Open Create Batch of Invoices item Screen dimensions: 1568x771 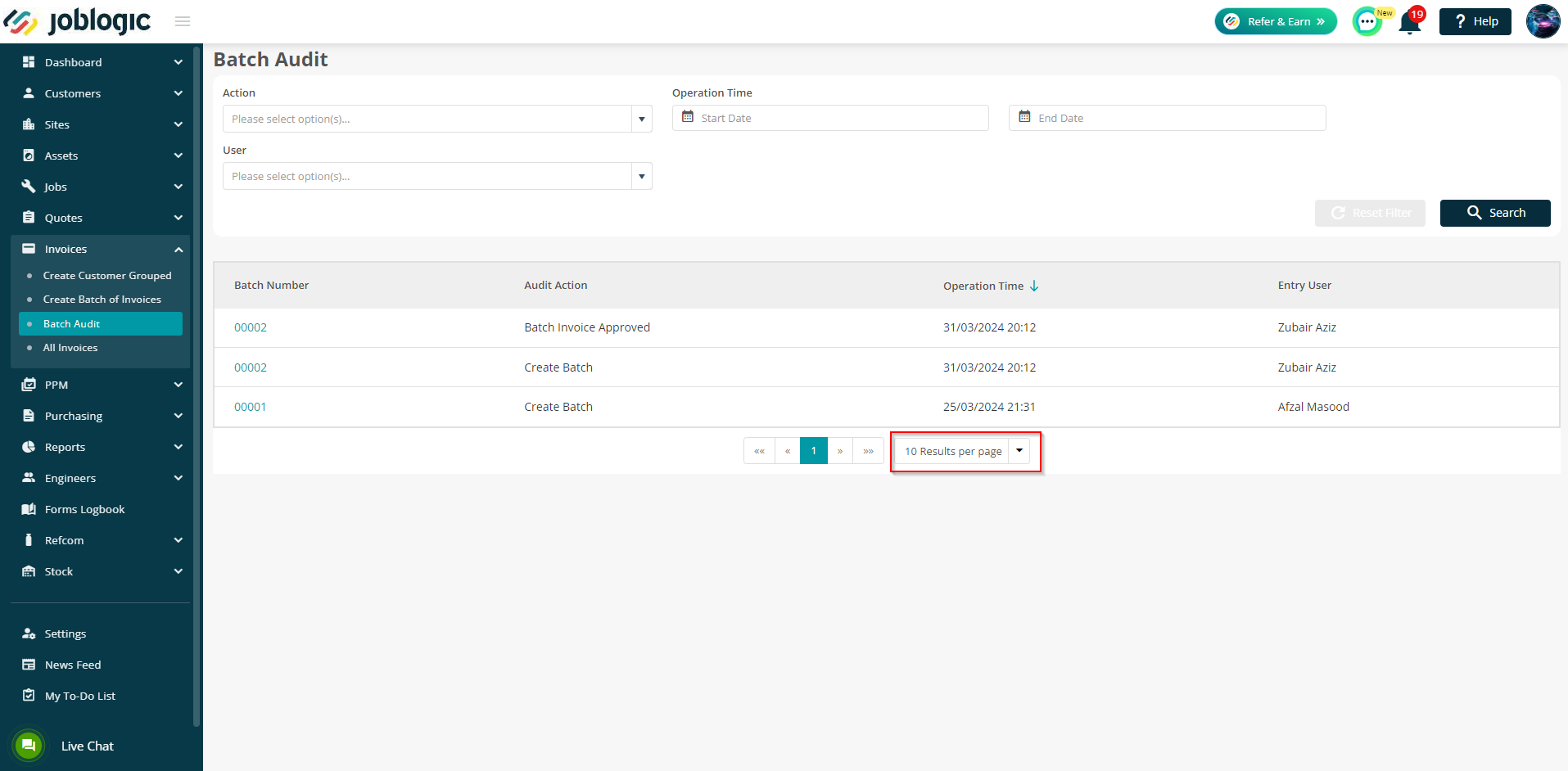pos(102,300)
